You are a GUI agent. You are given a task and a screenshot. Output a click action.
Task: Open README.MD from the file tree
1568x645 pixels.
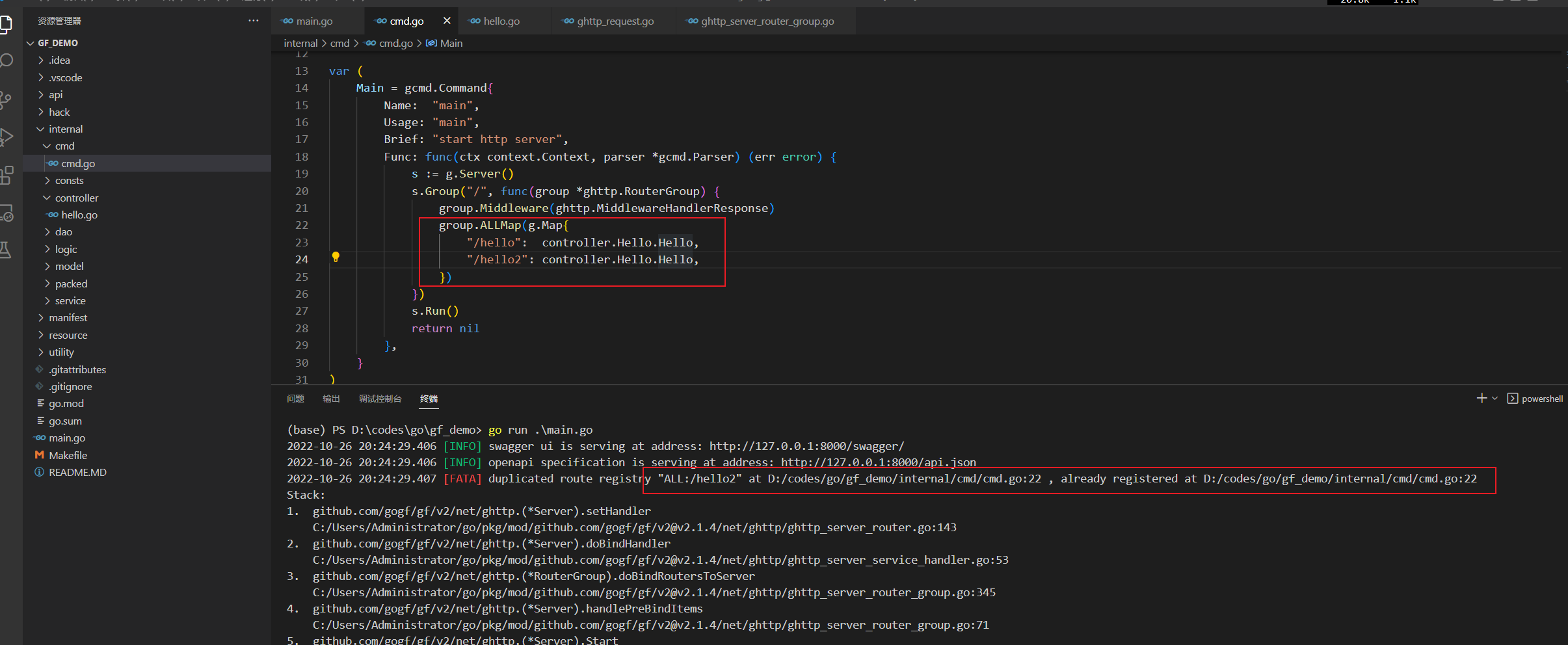(x=78, y=472)
